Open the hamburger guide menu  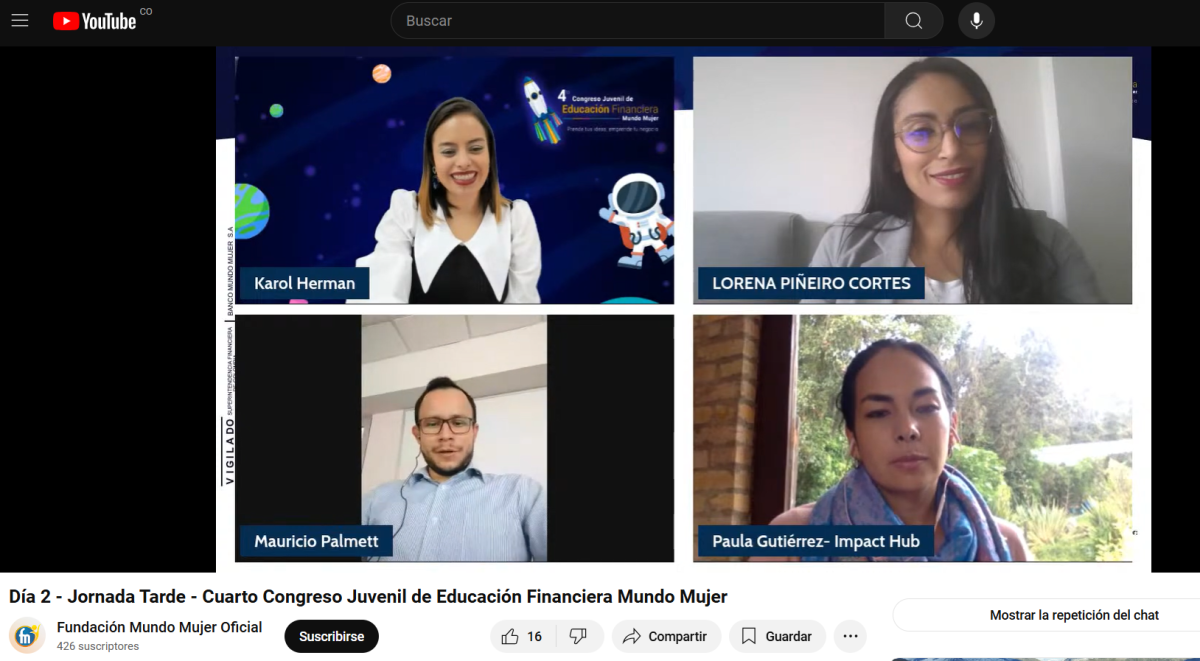tap(20, 21)
